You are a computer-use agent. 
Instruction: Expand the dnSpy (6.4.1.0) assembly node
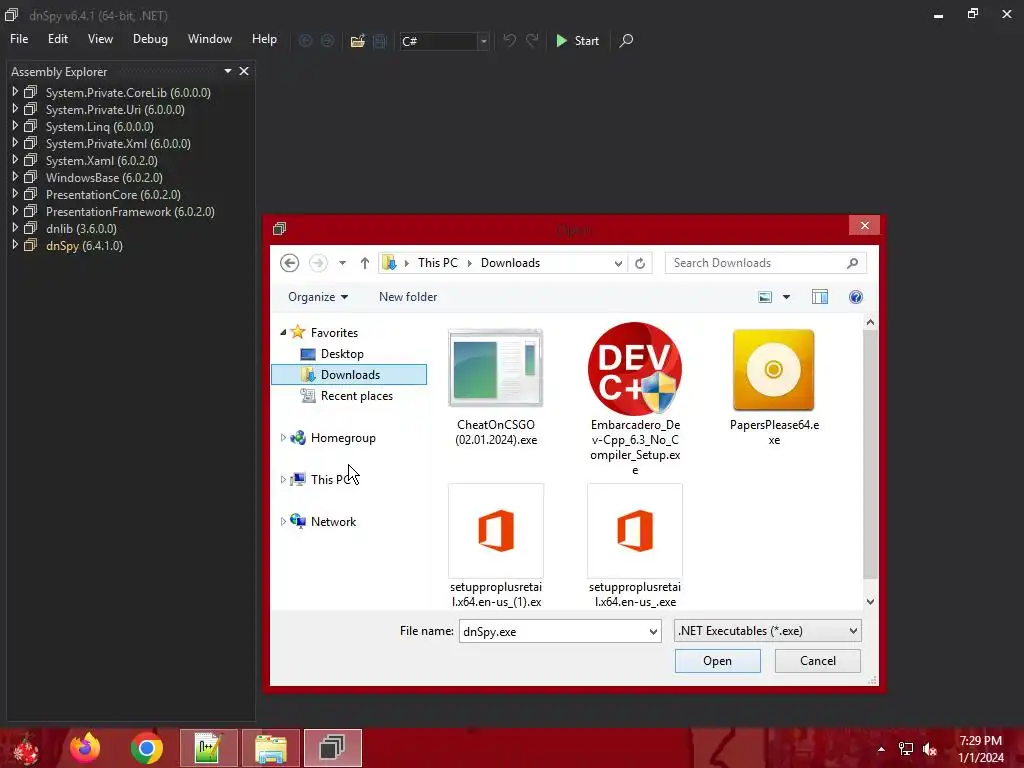[15, 245]
